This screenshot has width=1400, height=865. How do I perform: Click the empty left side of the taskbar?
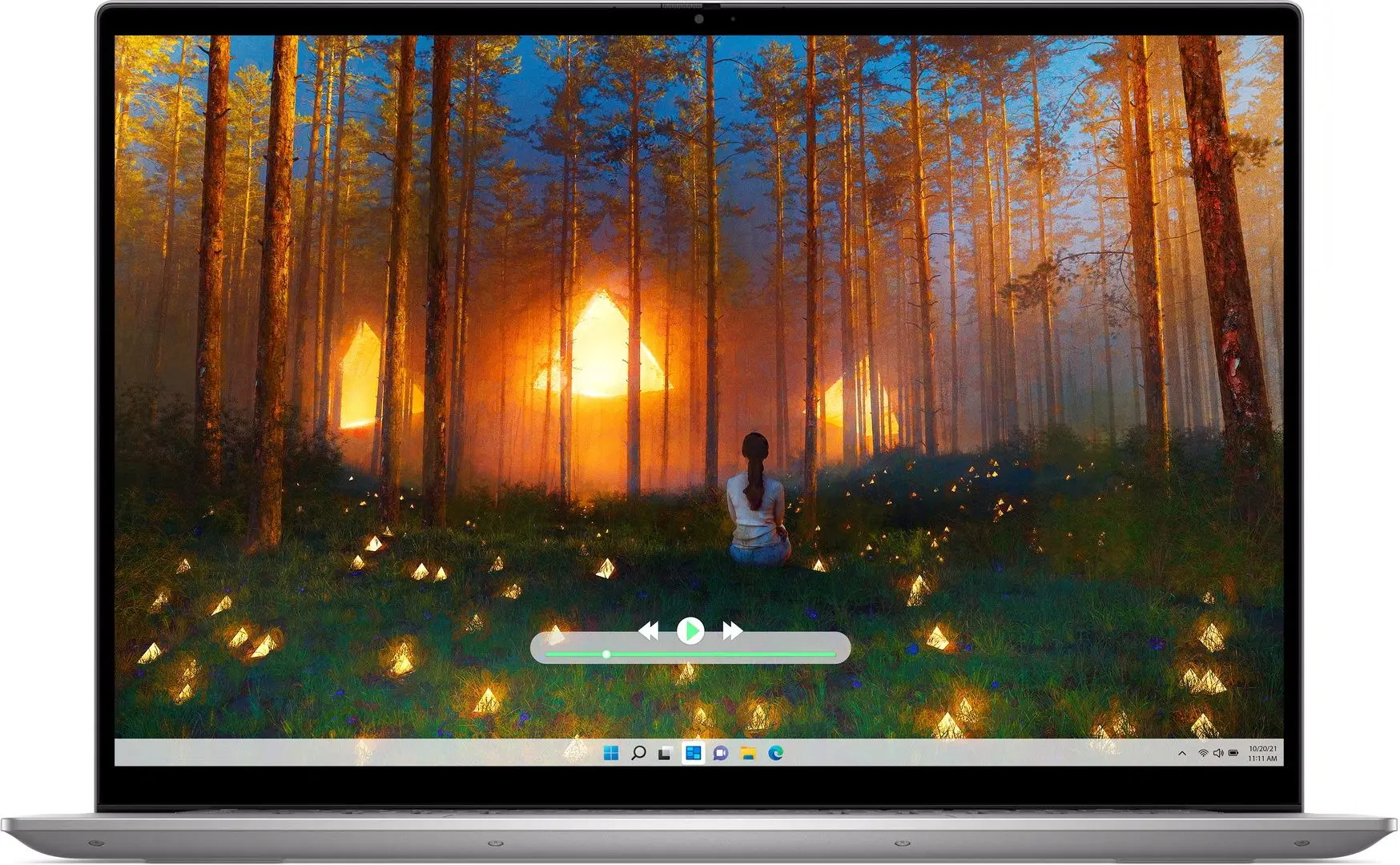coord(320,753)
